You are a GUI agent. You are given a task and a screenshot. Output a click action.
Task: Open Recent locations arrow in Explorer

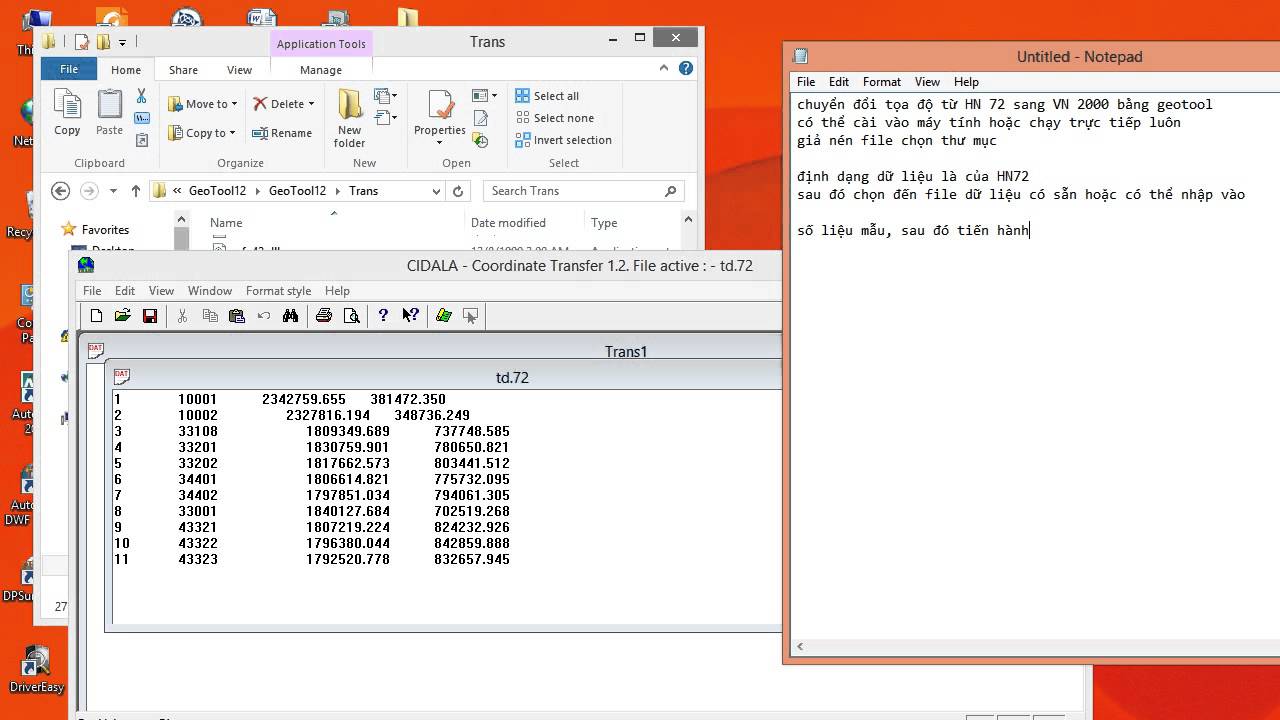pos(113,191)
